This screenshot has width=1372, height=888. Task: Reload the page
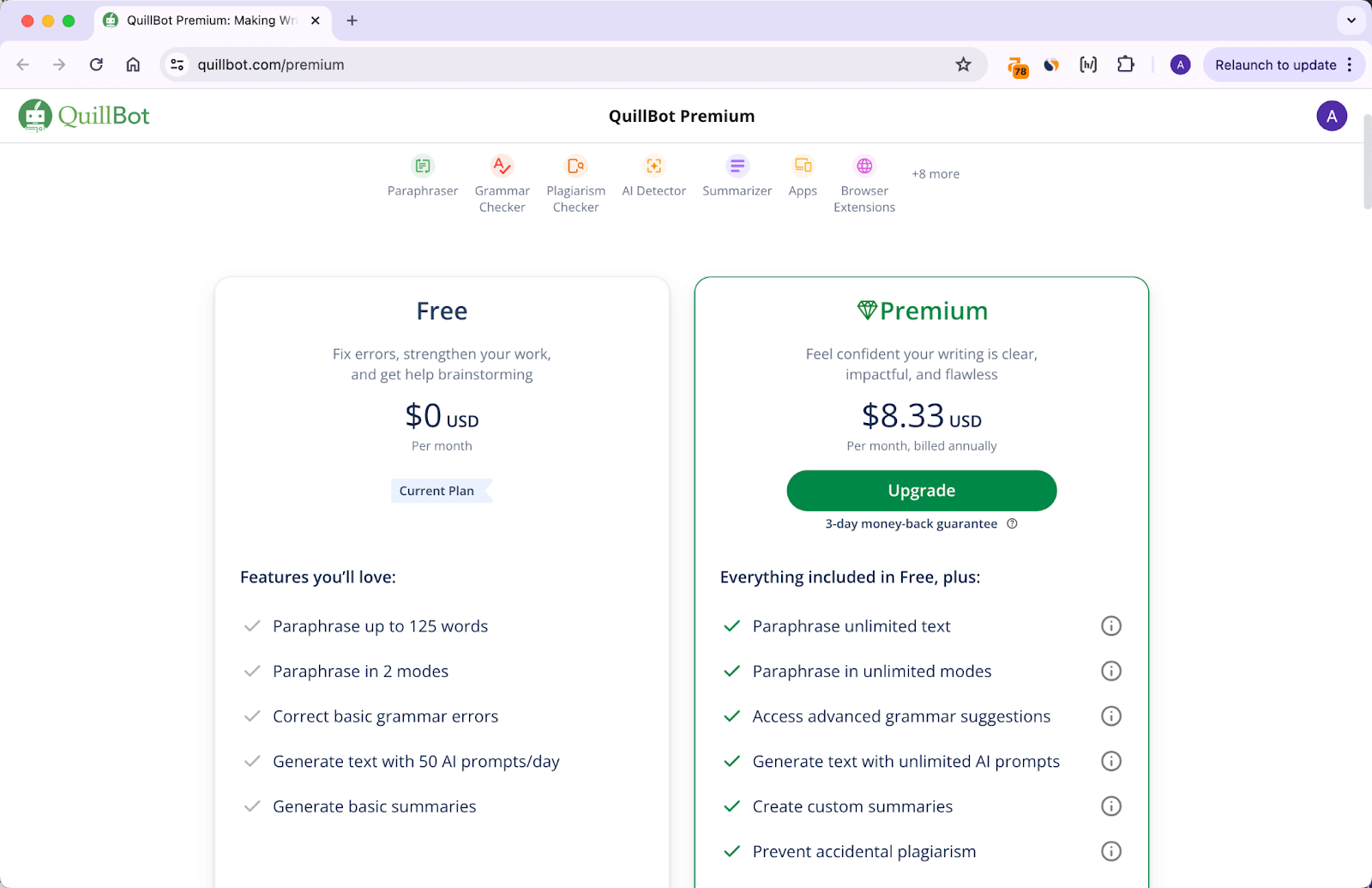click(96, 64)
